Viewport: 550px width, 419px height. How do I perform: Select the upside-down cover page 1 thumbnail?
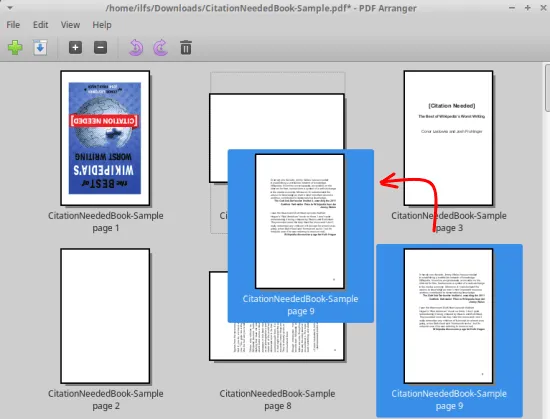(x=105, y=138)
